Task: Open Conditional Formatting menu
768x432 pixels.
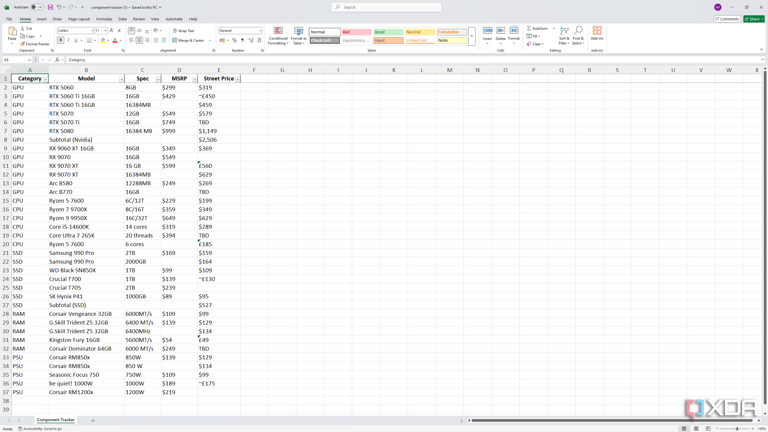Action: tap(278, 36)
